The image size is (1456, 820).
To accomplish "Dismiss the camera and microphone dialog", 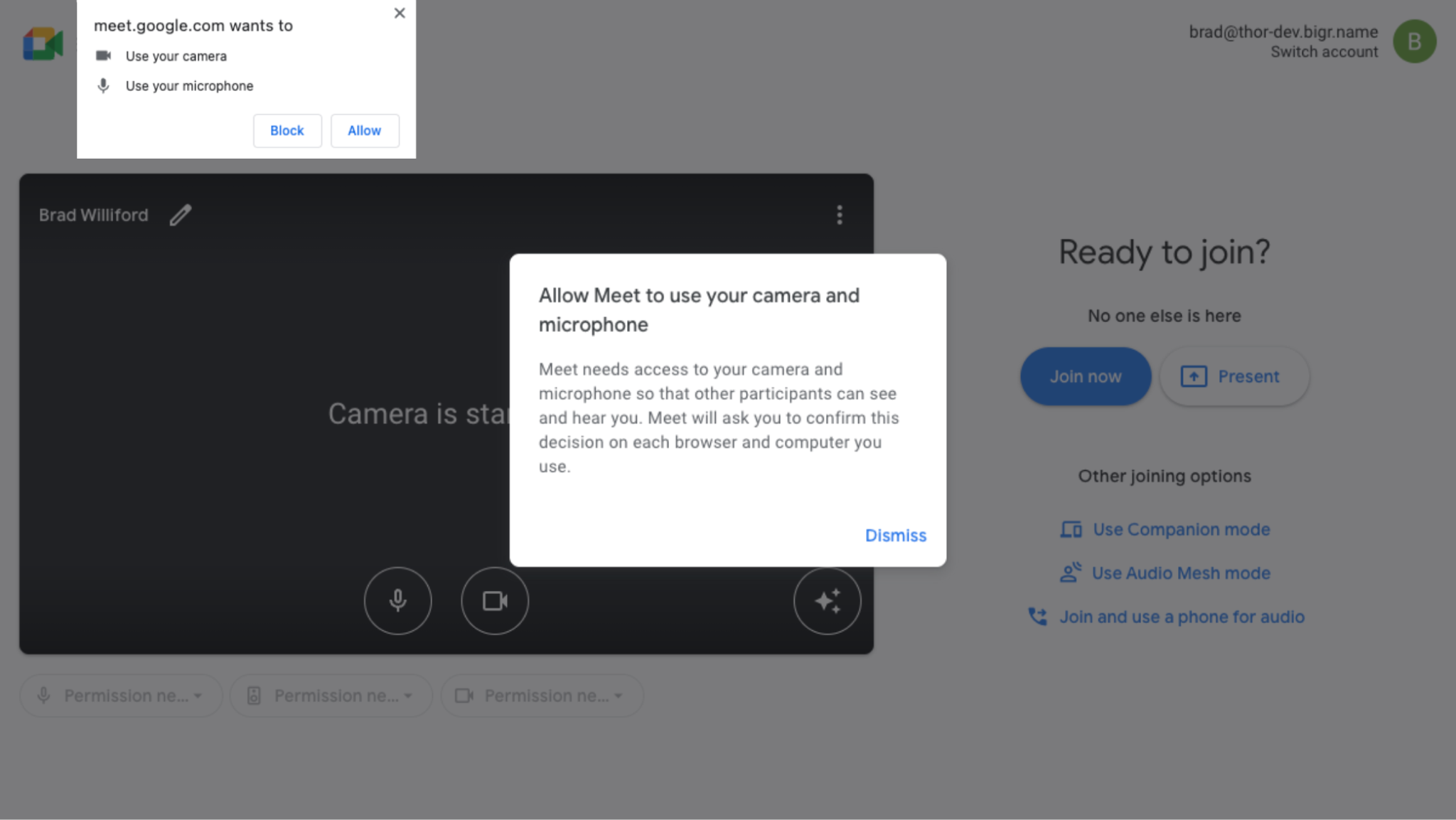I will pyautogui.click(x=895, y=535).
